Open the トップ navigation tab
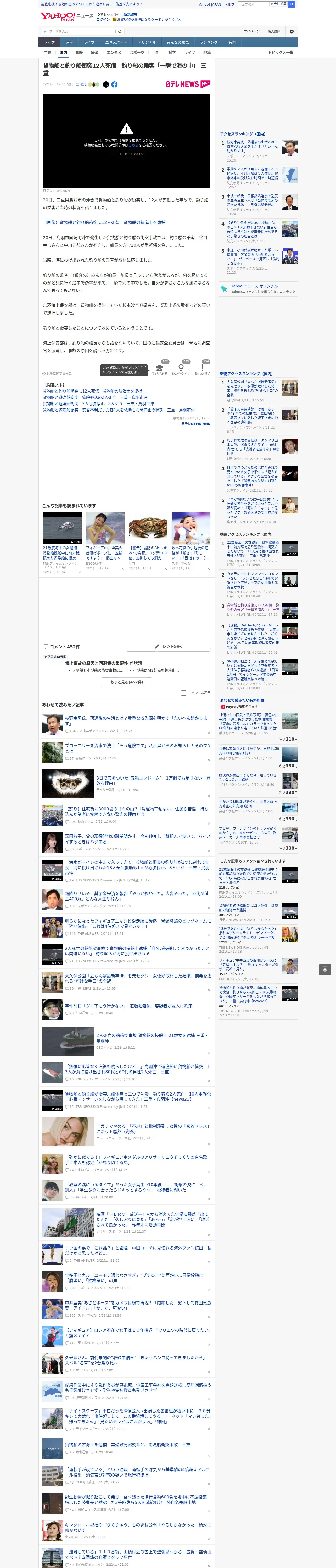 (x=49, y=43)
